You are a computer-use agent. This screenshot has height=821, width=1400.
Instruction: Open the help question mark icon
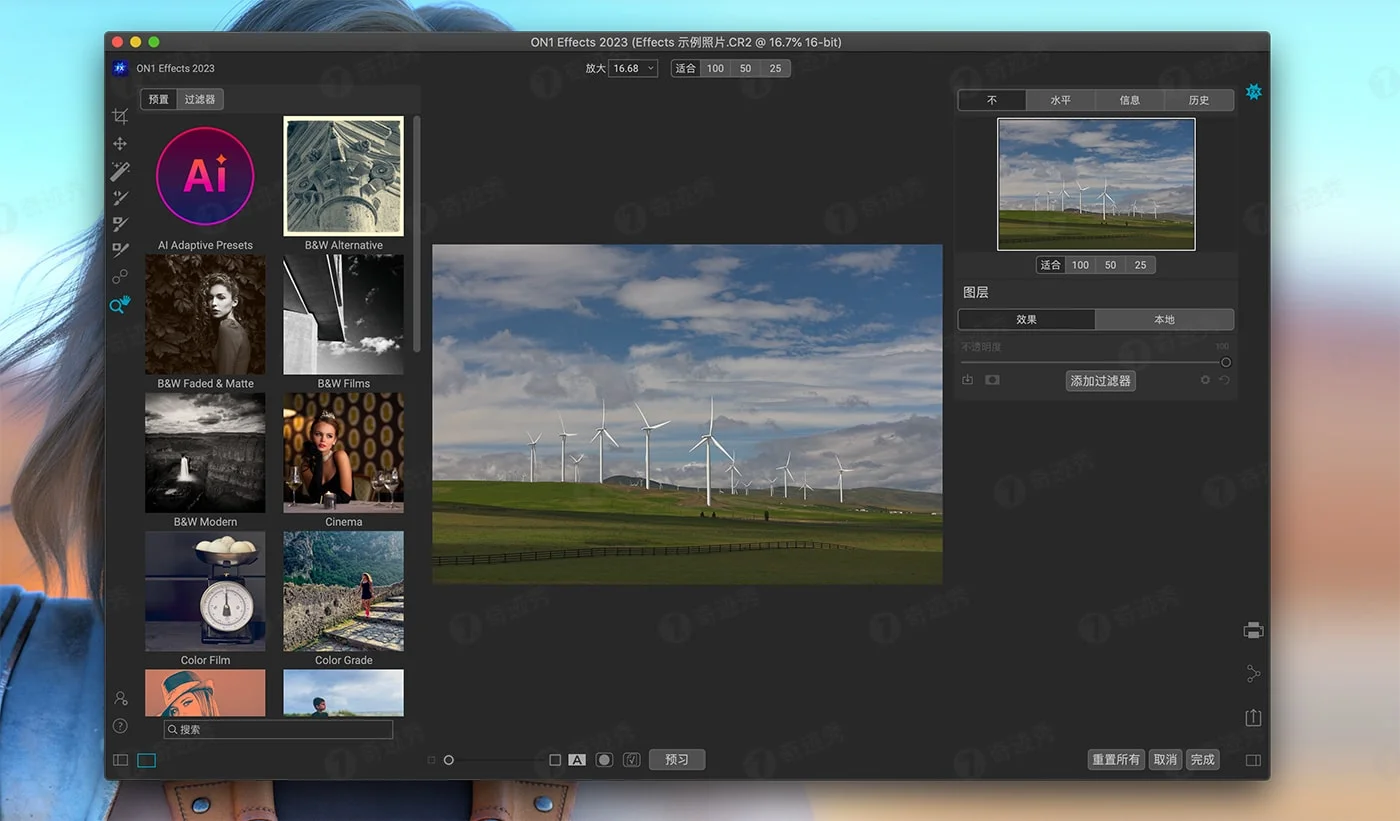120,726
